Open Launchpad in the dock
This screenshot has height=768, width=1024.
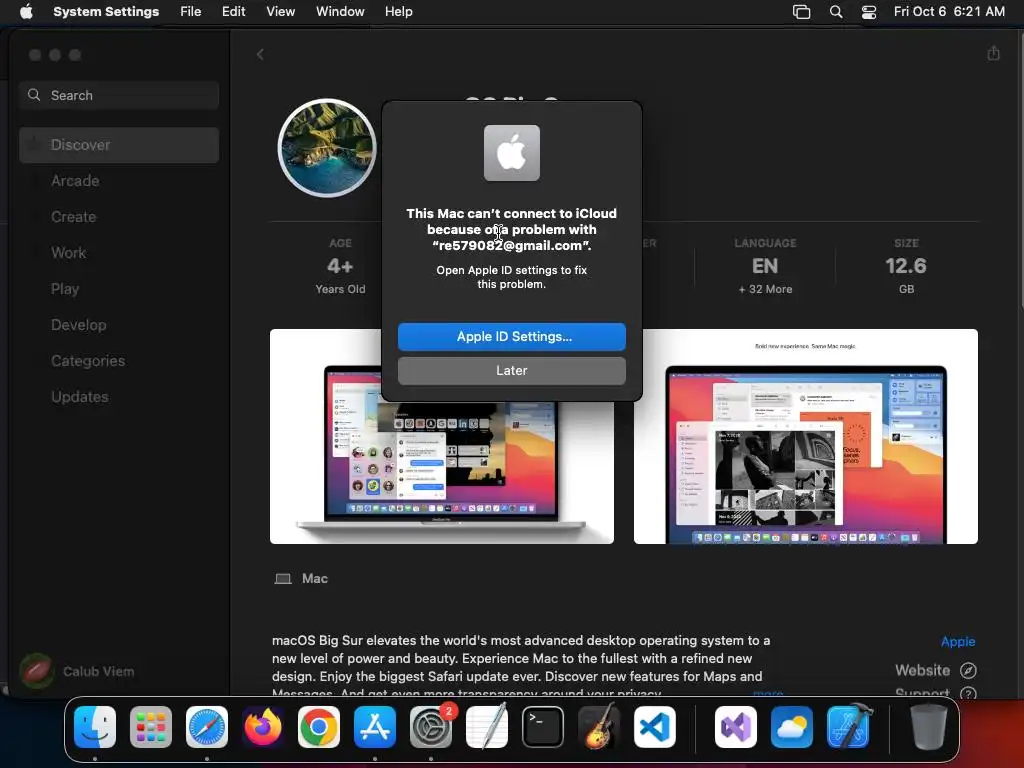coord(151,727)
